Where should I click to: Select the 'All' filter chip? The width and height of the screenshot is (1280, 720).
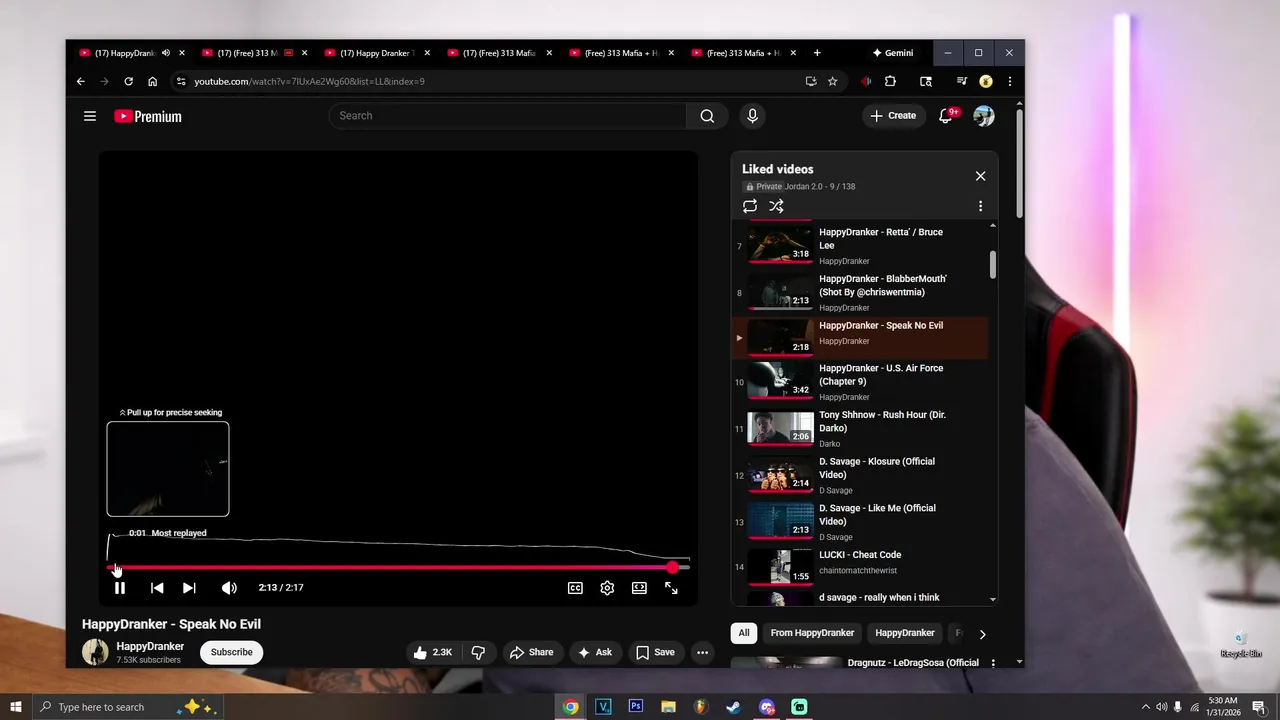(x=744, y=633)
